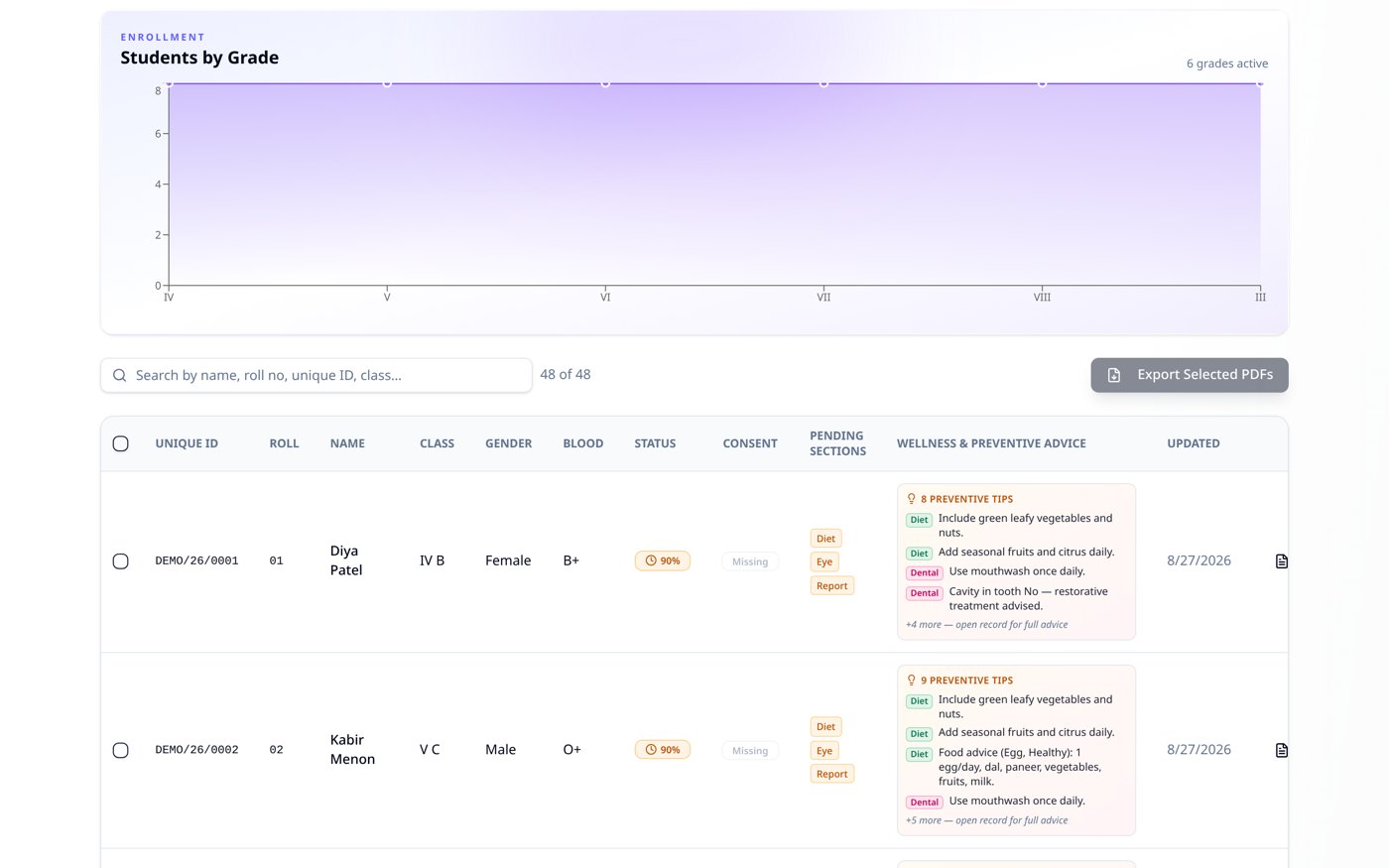Click the PDF icon on Export Selected PDFs

(x=1114, y=375)
